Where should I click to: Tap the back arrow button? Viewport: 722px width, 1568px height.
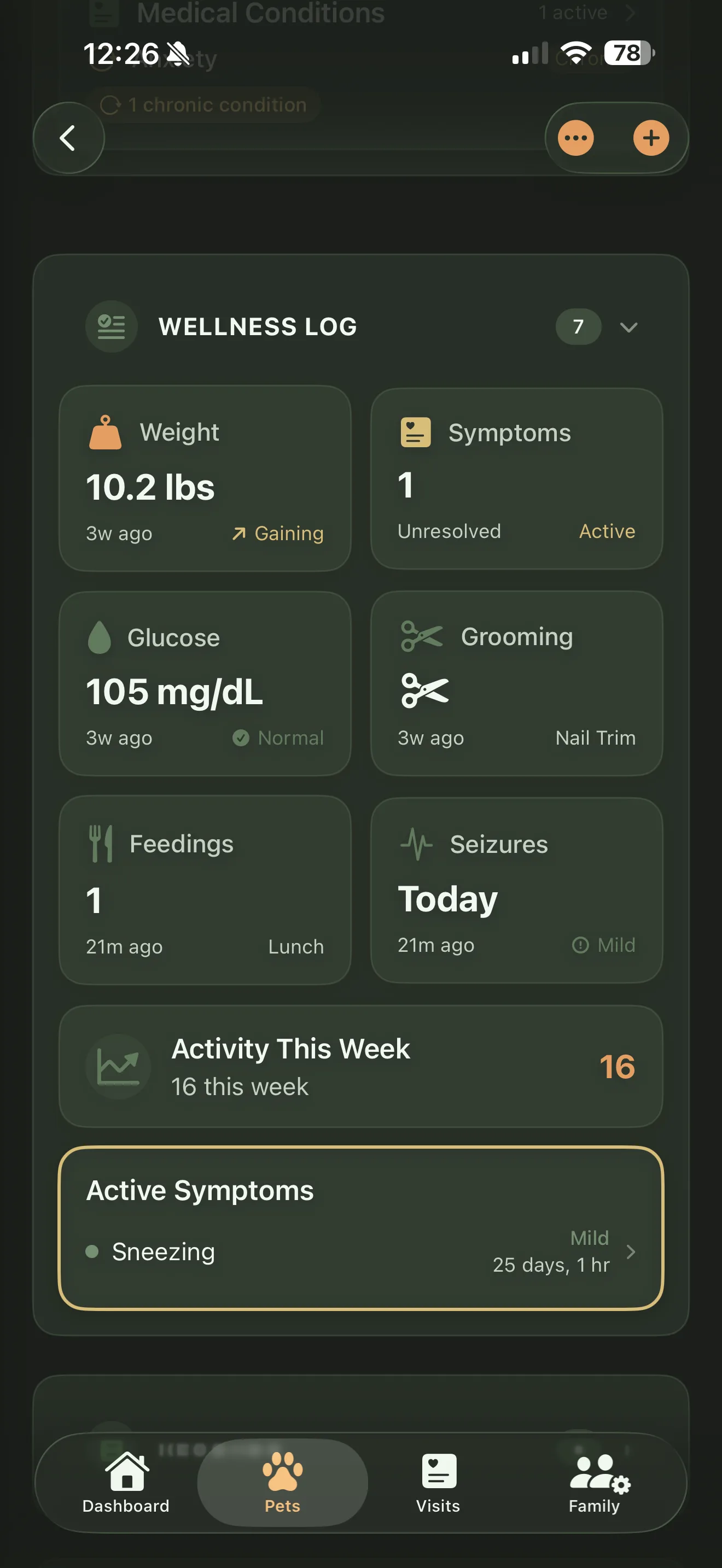coord(68,138)
